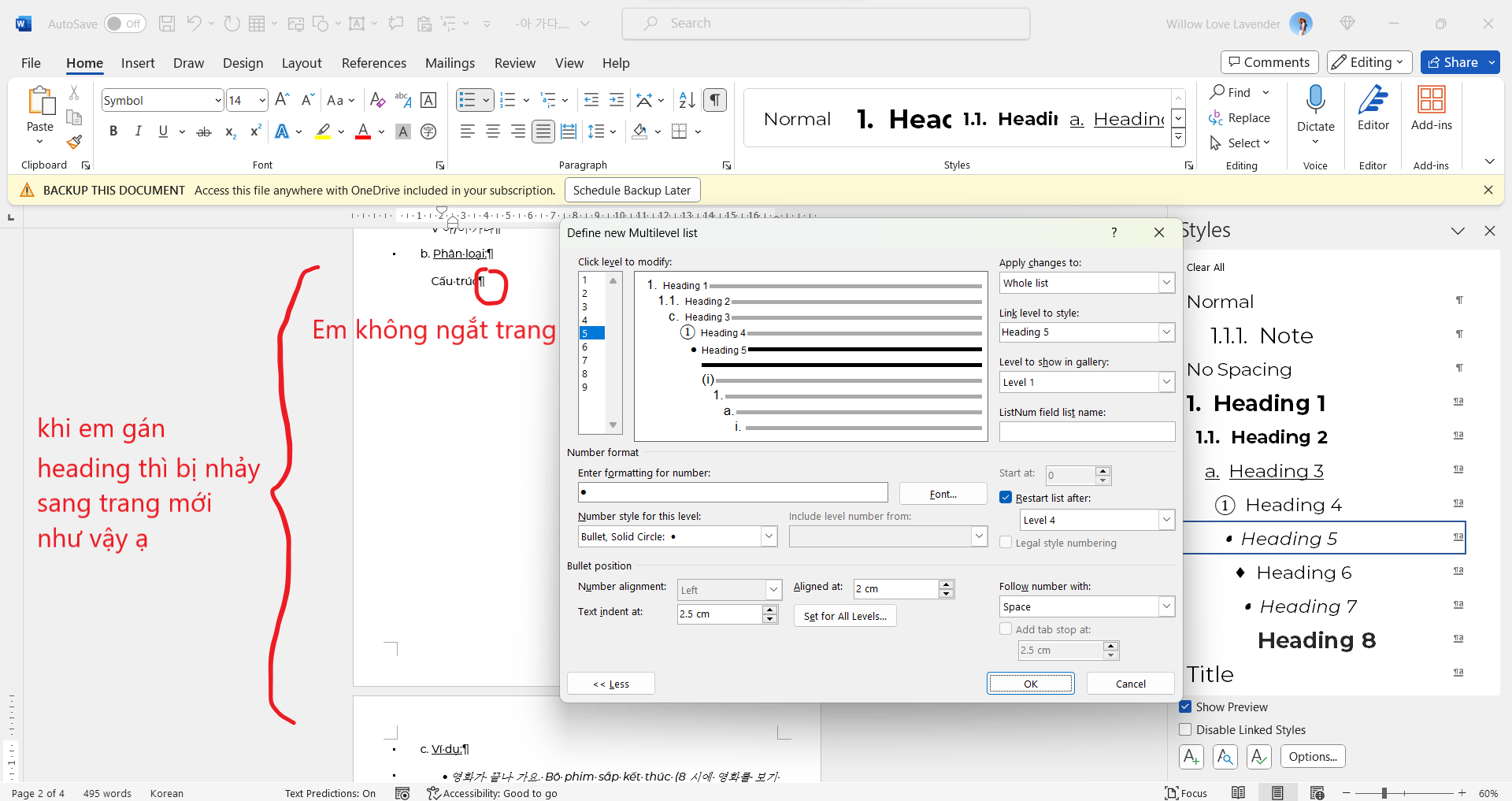Enable Legal style numbering
Image resolution: width=1512 pixels, height=801 pixels.
[1006, 542]
